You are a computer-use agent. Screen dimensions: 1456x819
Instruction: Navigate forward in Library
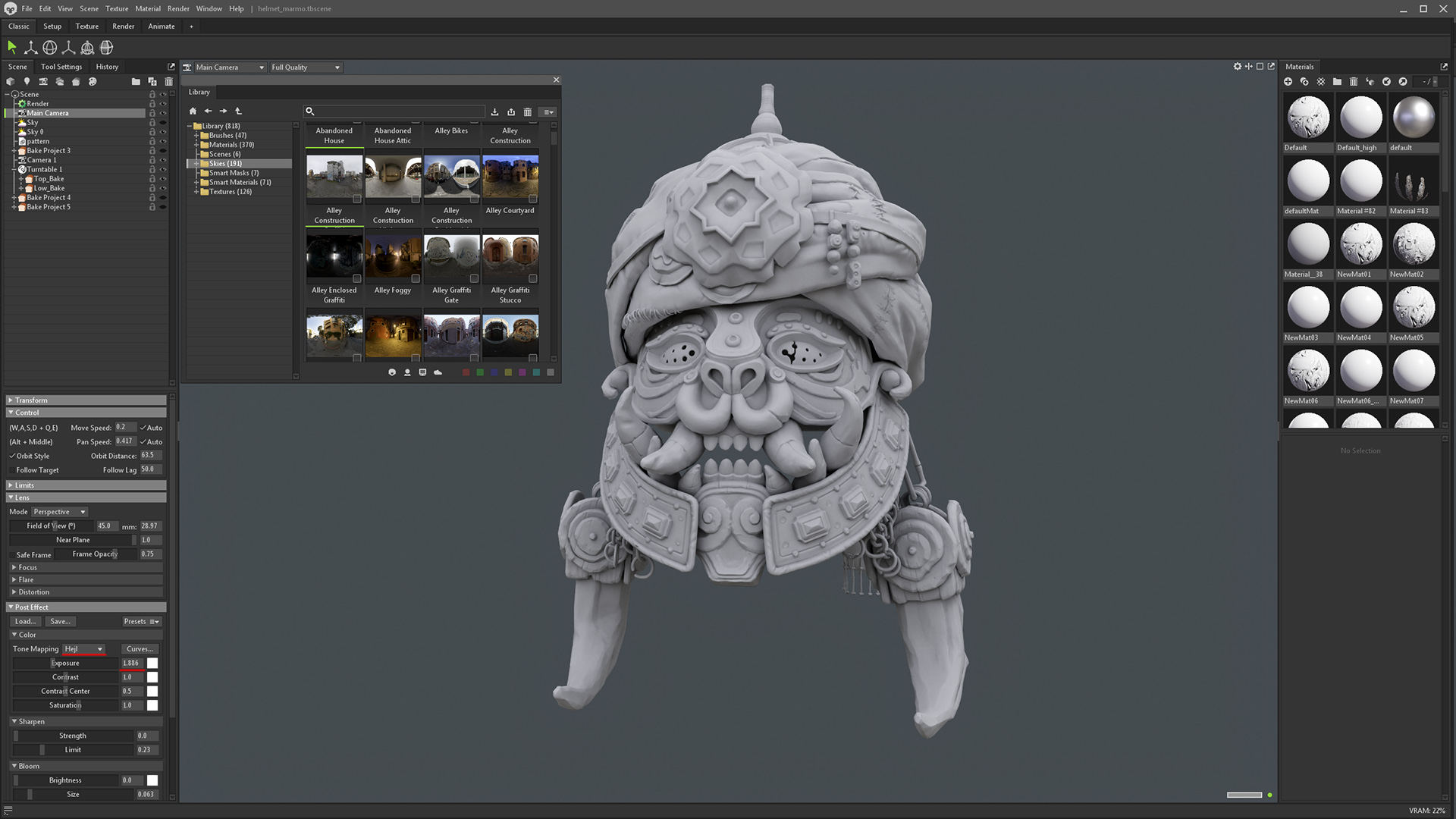(223, 111)
